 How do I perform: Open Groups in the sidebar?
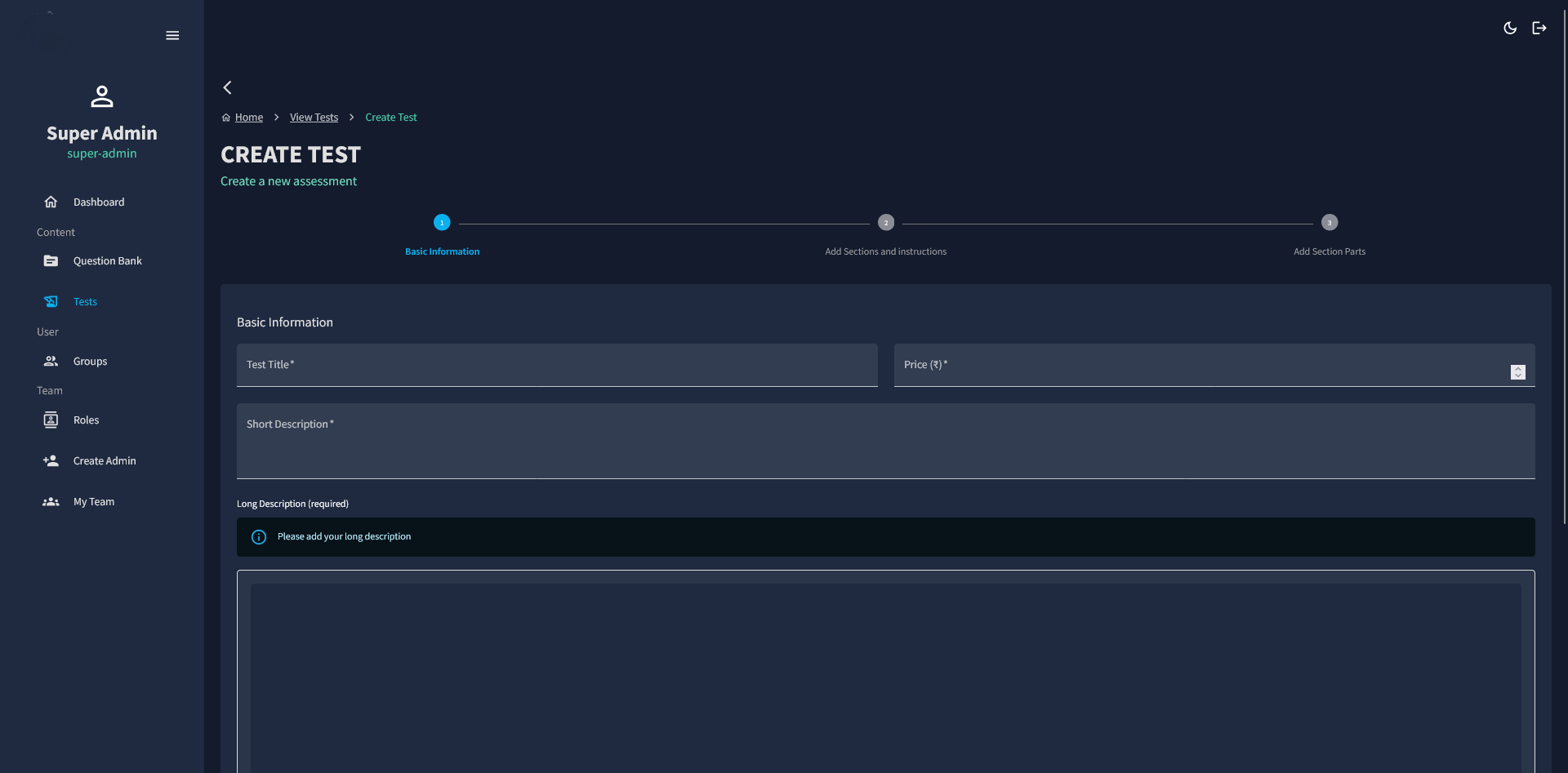(90, 361)
